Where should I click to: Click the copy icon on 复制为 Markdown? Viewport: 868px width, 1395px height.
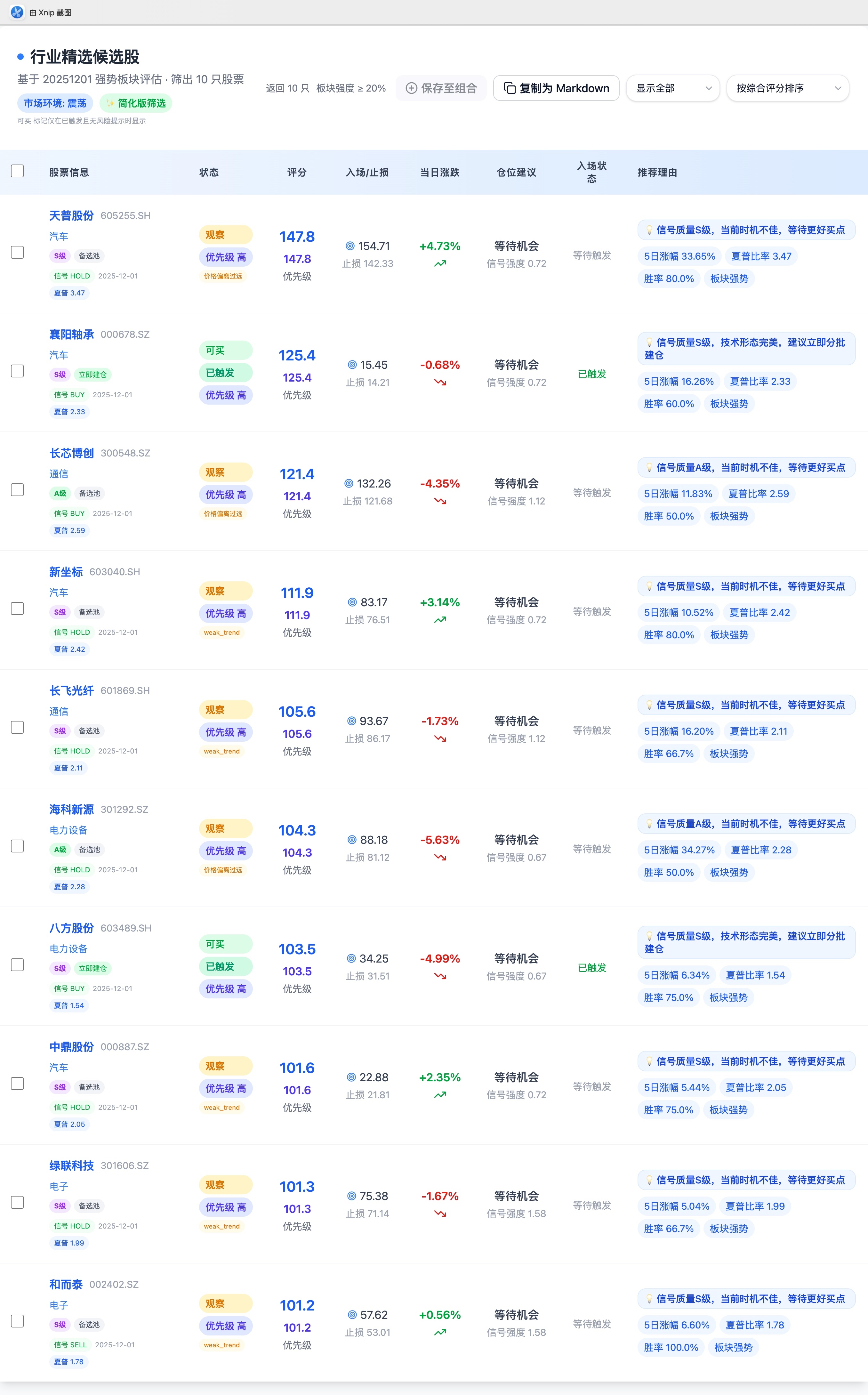509,88
